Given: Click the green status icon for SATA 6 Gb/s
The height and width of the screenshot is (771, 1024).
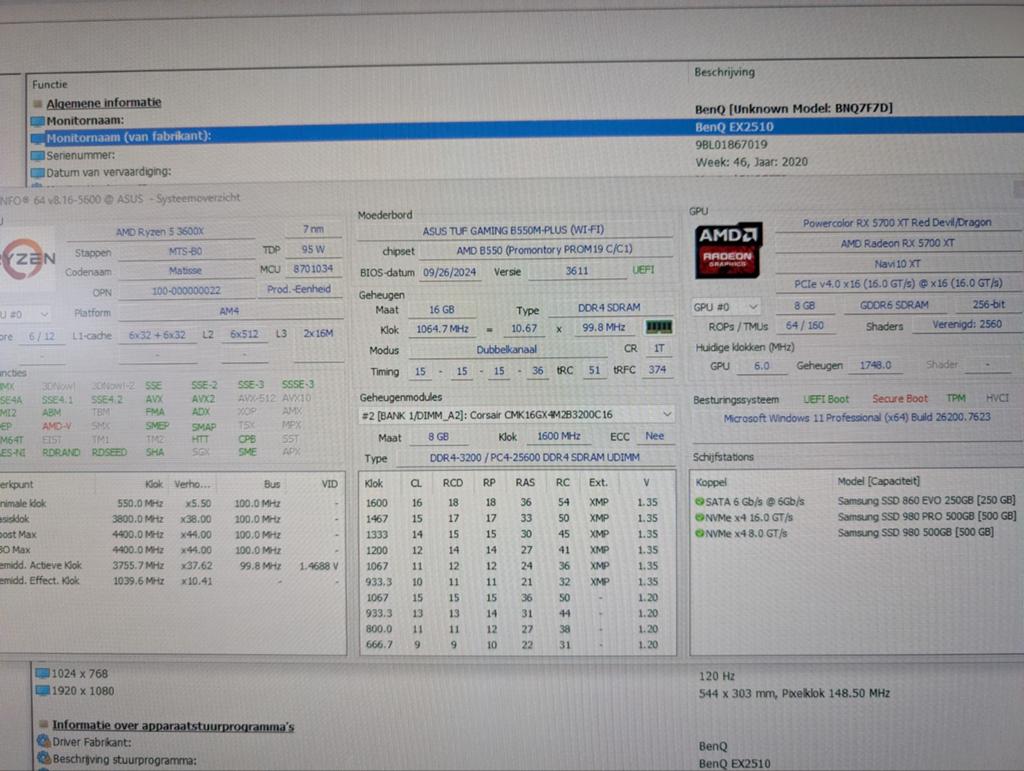Looking at the screenshot, I should (699, 501).
